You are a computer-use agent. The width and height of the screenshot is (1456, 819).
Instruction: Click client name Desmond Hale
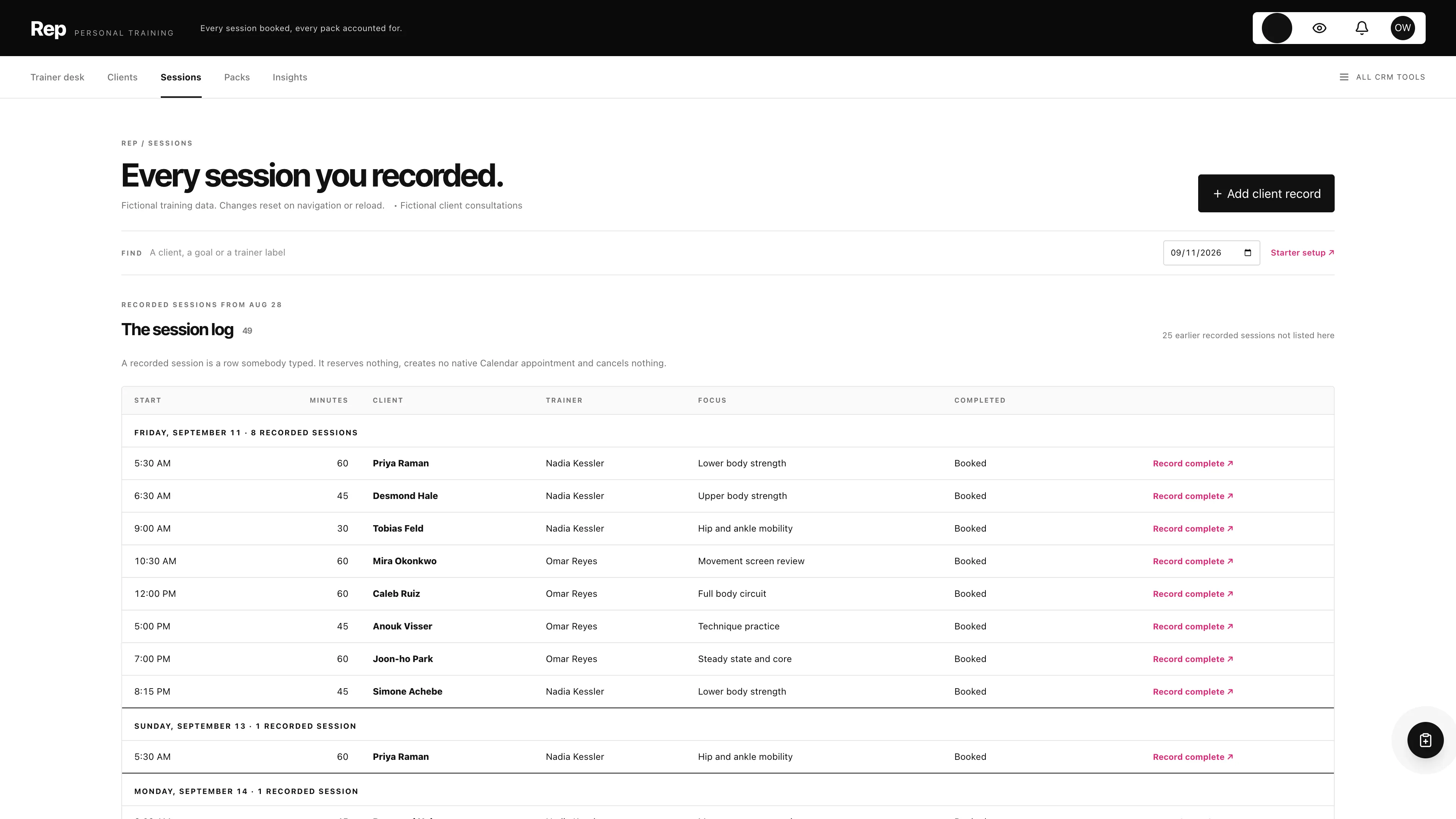[x=405, y=496]
